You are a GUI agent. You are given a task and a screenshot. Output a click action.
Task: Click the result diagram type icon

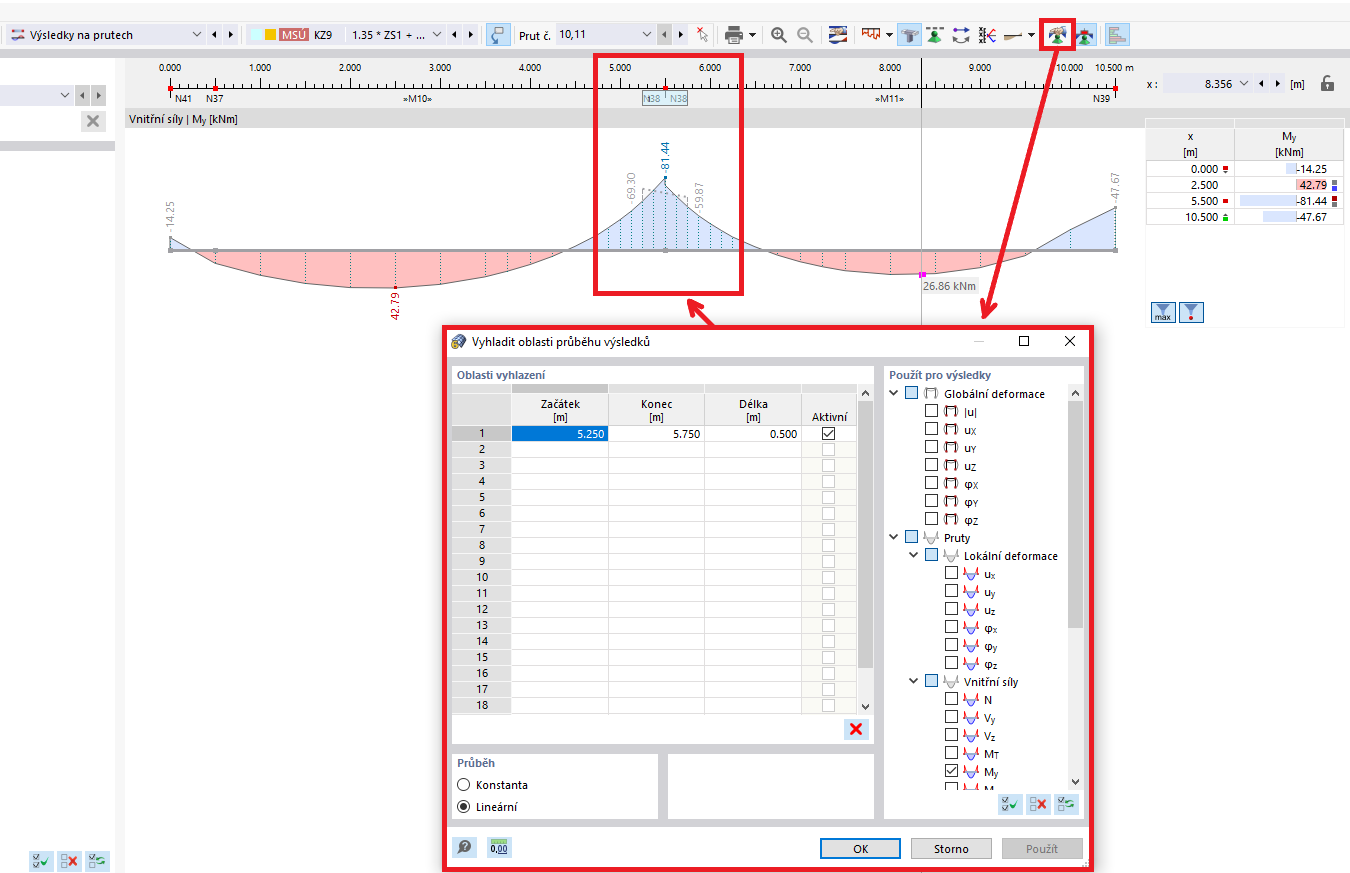tap(871, 35)
